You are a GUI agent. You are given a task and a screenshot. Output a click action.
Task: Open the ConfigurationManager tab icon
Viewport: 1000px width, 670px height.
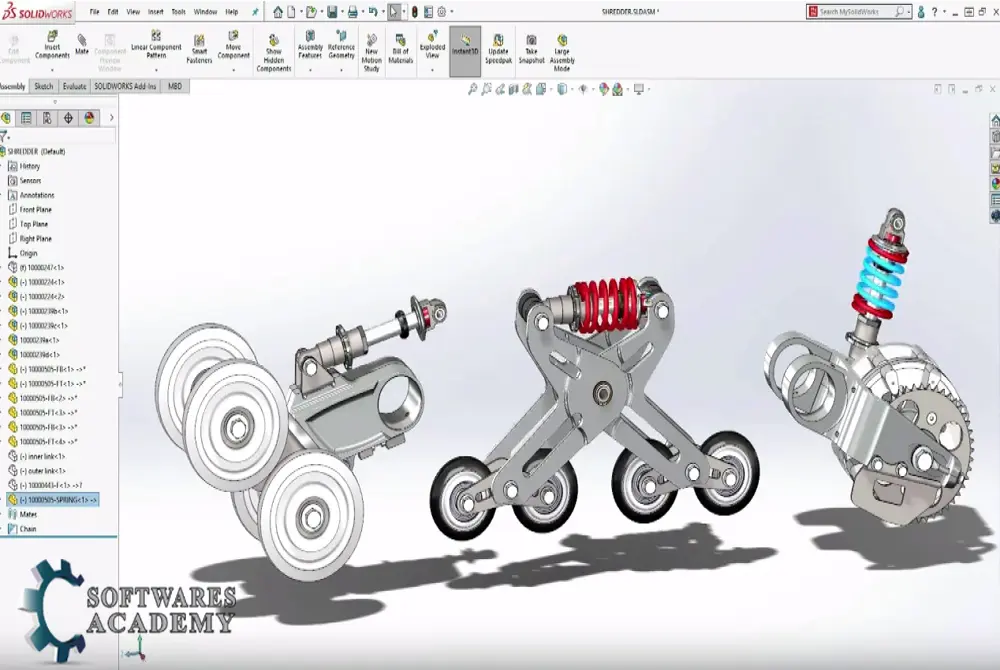tap(47, 118)
